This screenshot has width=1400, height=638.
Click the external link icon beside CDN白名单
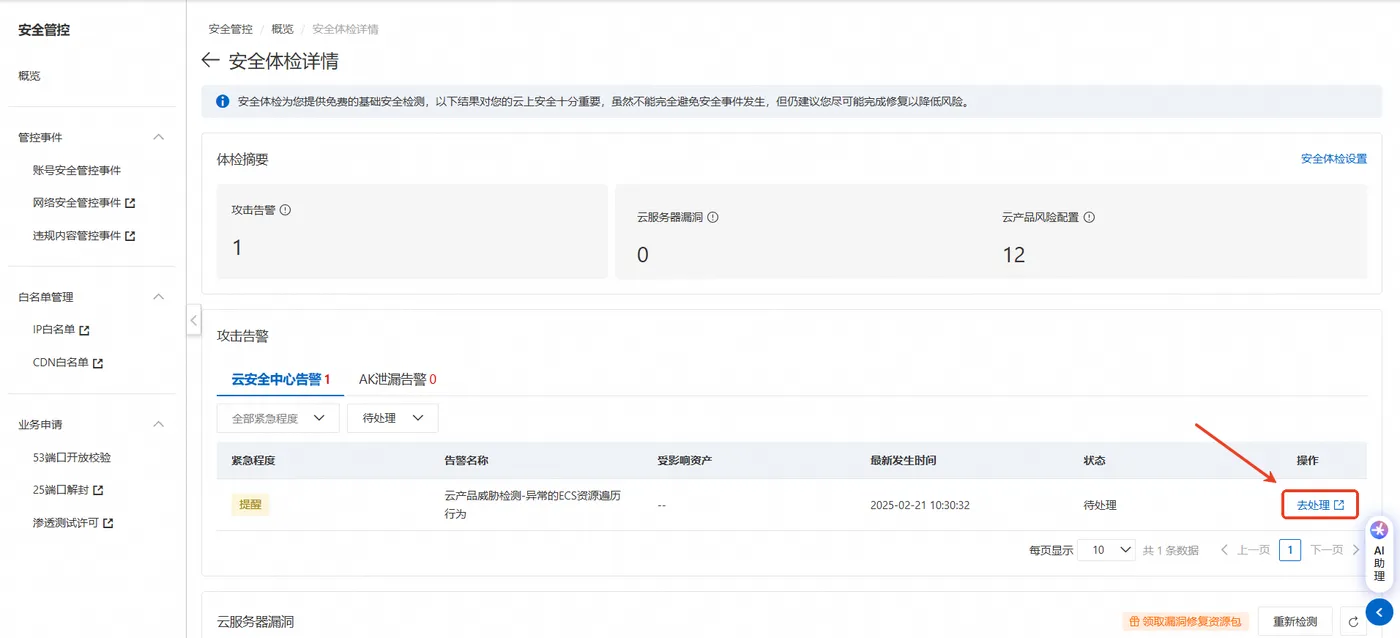click(98, 363)
